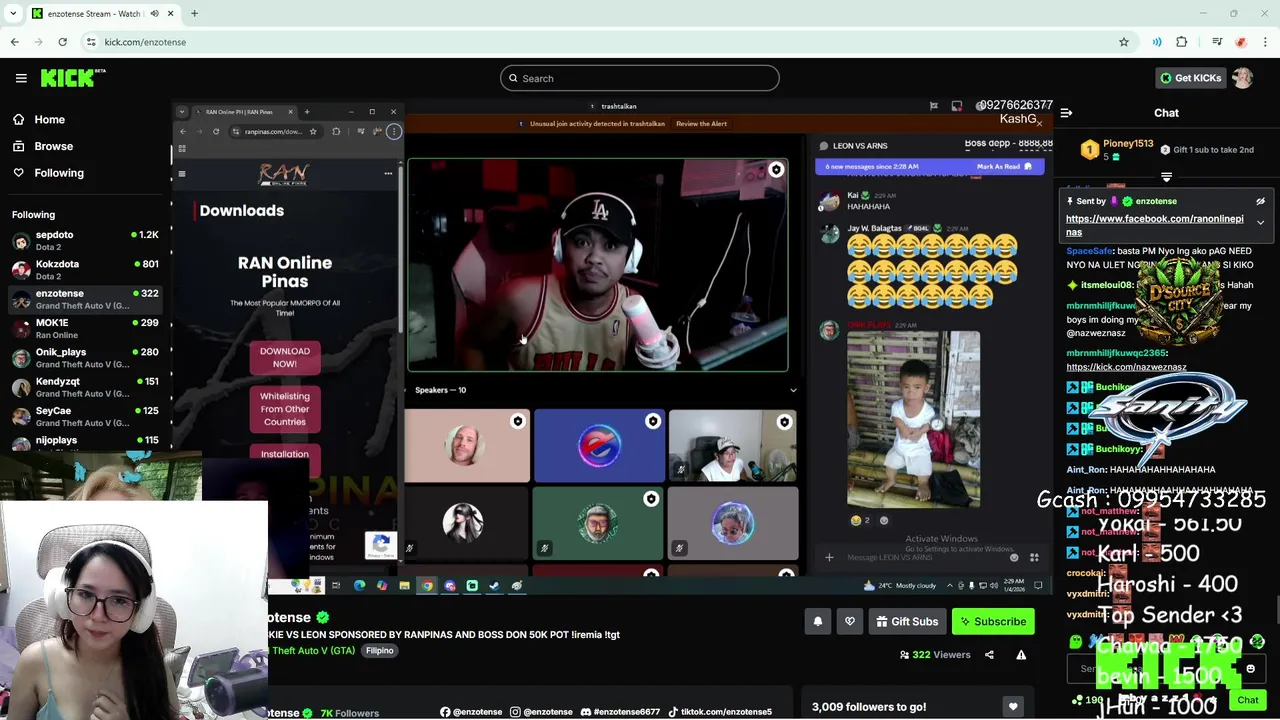Click the 322 Viewers count

point(935,655)
